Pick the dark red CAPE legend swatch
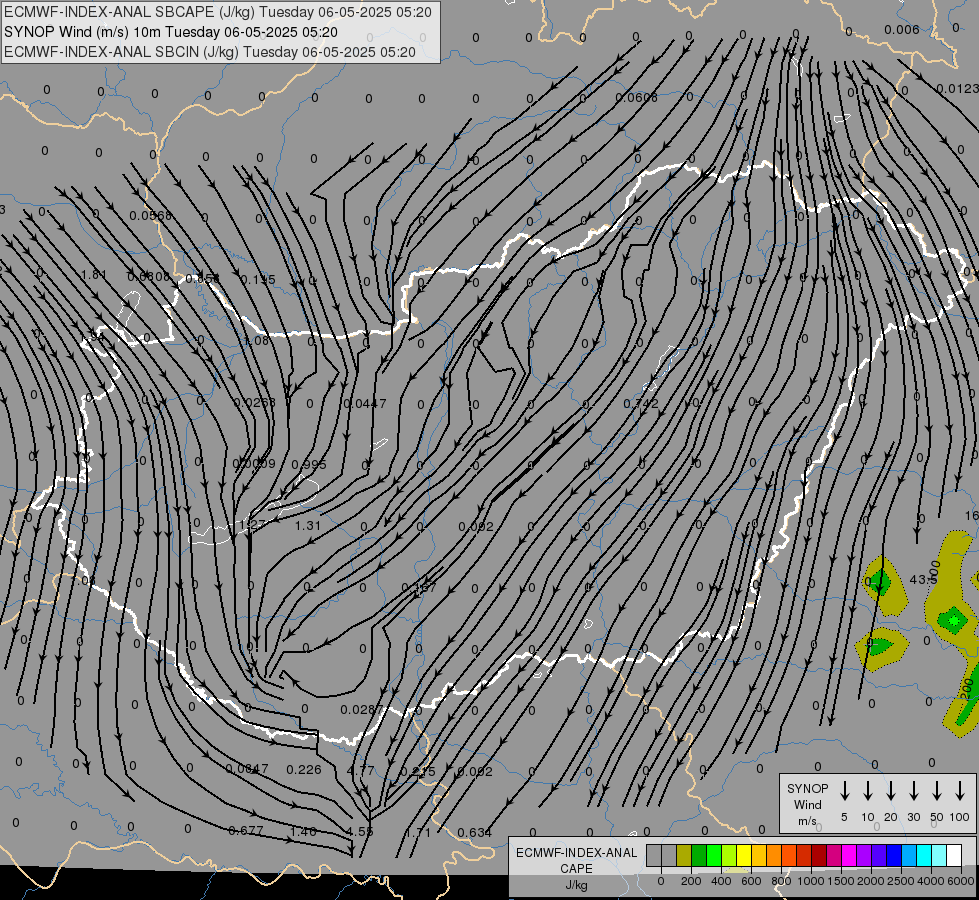Image resolution: width=979 pixels, height=900 pixels. coord(819,856)
